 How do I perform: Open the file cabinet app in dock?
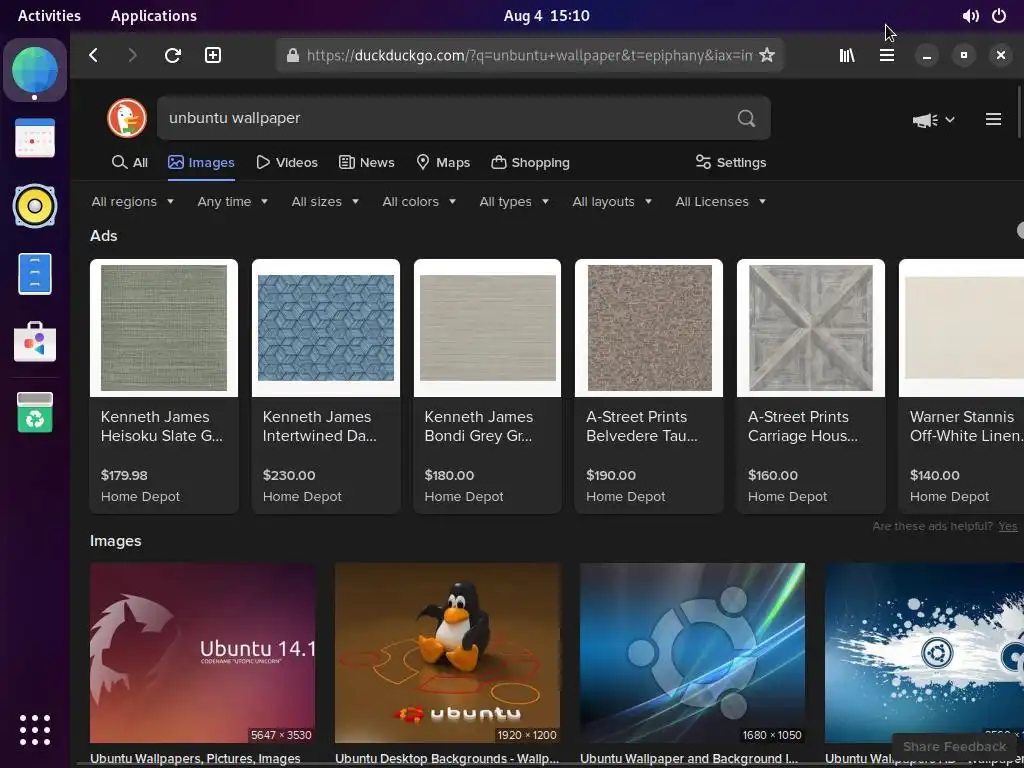35,274
